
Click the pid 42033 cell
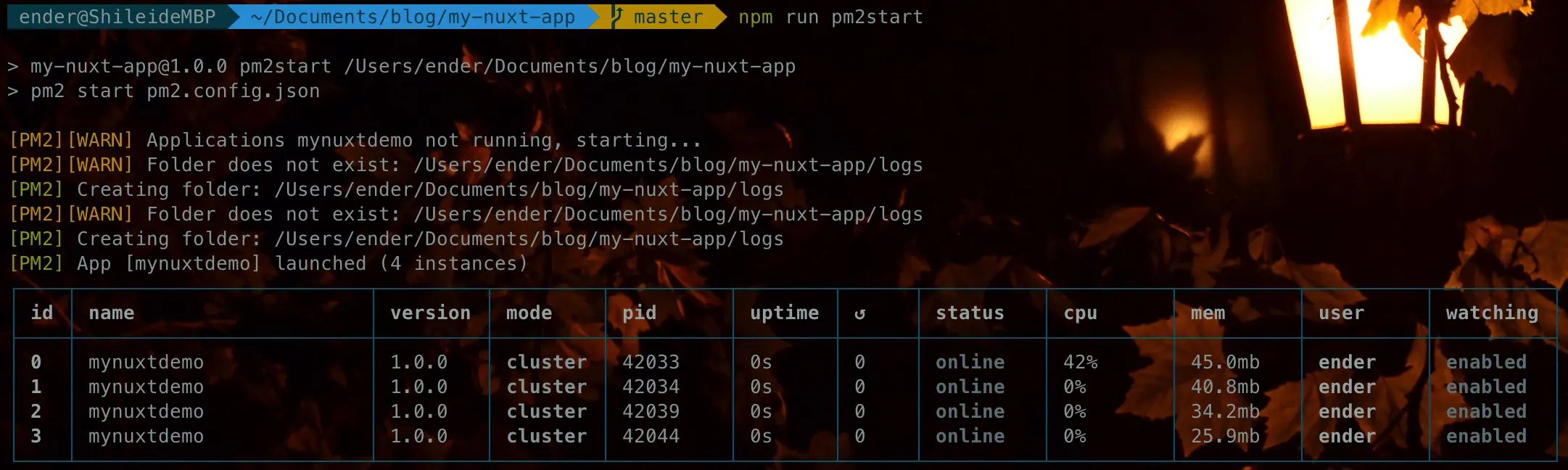click(x=651, y=362)
